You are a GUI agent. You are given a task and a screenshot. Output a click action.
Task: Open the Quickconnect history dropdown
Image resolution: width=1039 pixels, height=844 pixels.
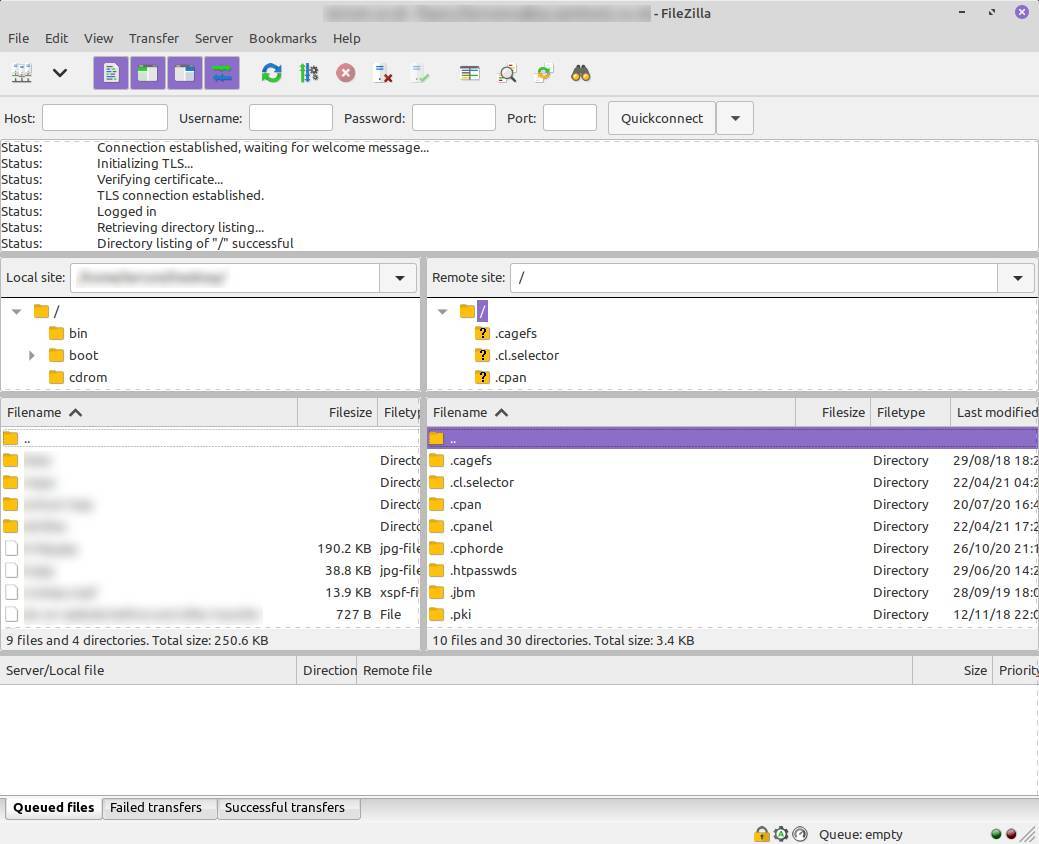click(735, 118)
